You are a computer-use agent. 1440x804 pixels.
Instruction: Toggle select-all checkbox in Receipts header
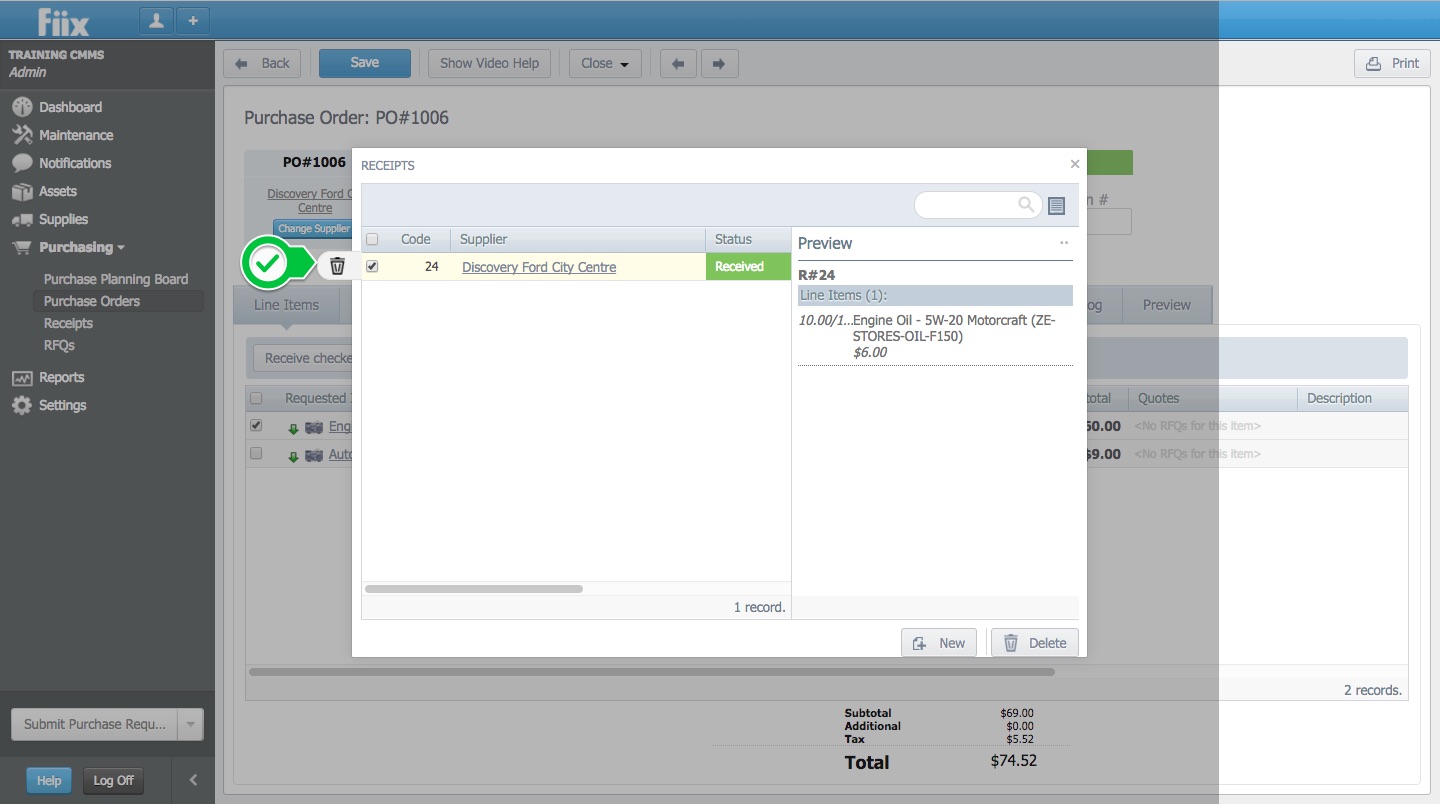pyautogui.click(x=372, y=240)
